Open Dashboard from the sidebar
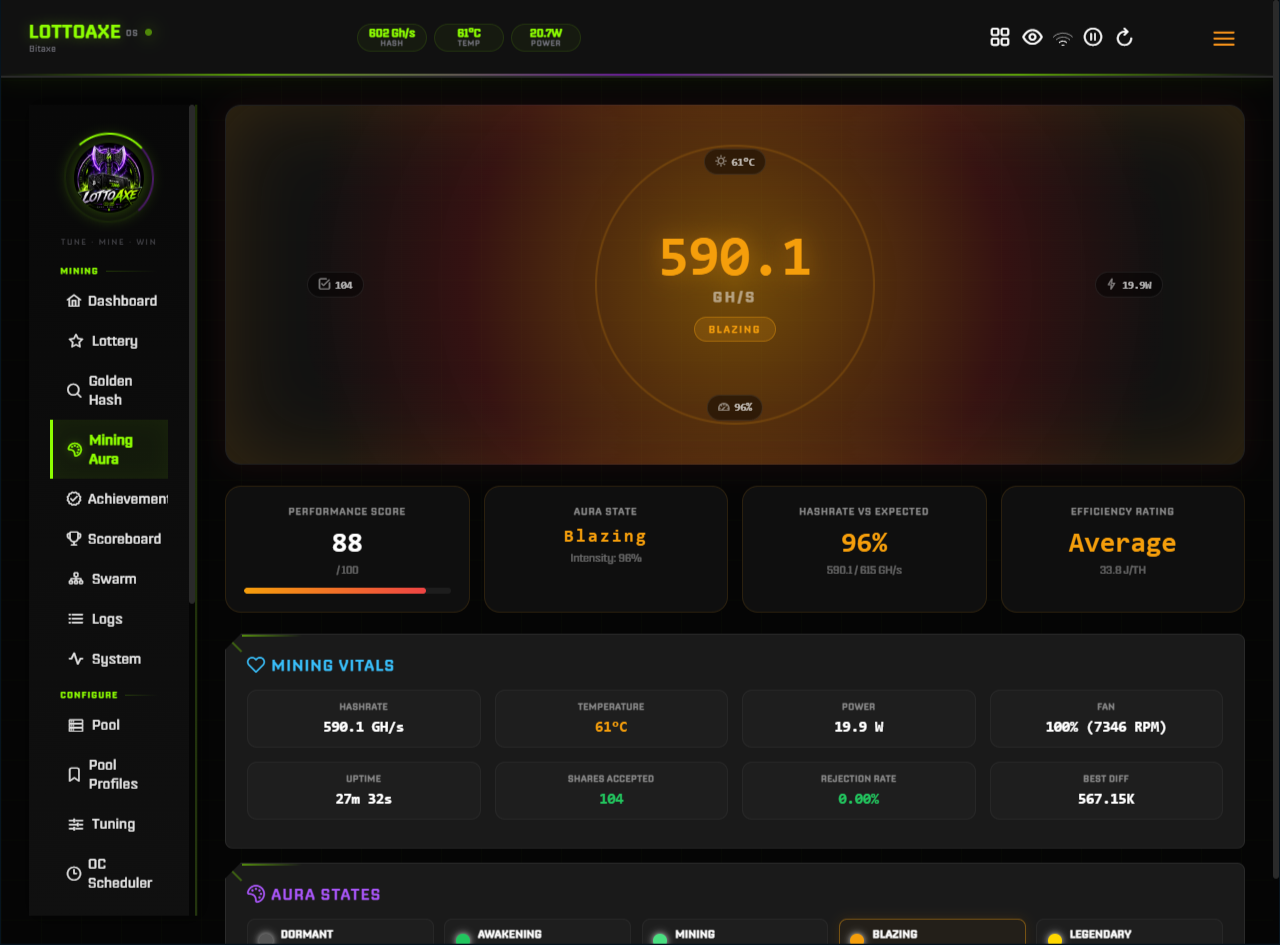The height and width of the screenshot is (945, 1280). (109, 301)
